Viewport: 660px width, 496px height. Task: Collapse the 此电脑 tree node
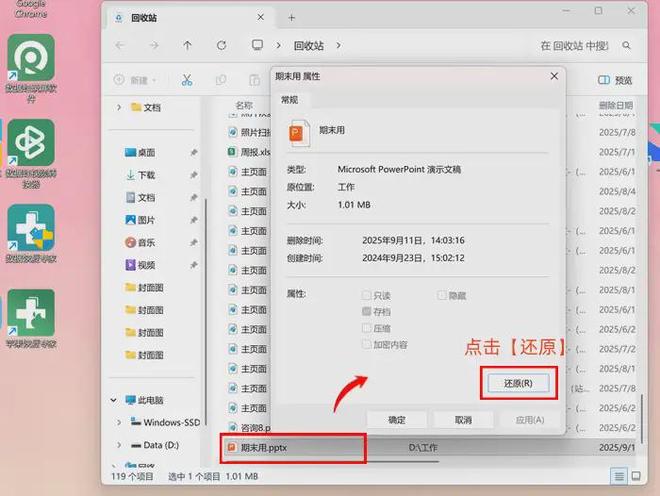point(114,400)
